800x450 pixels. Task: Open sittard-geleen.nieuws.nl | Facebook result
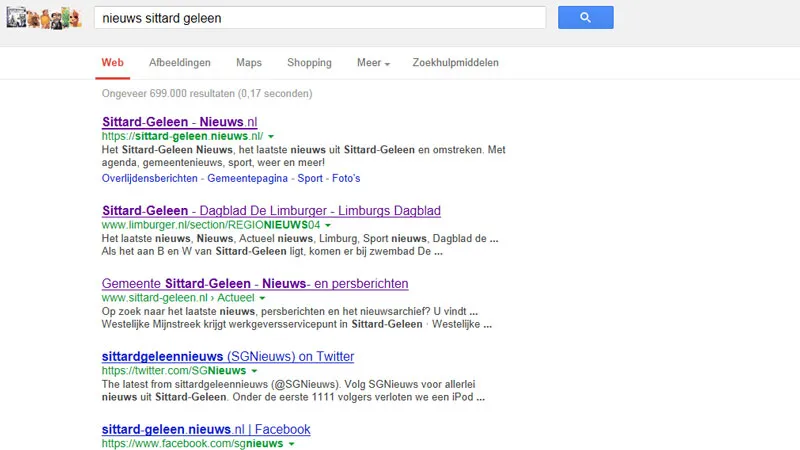click(x=206, y=430)
